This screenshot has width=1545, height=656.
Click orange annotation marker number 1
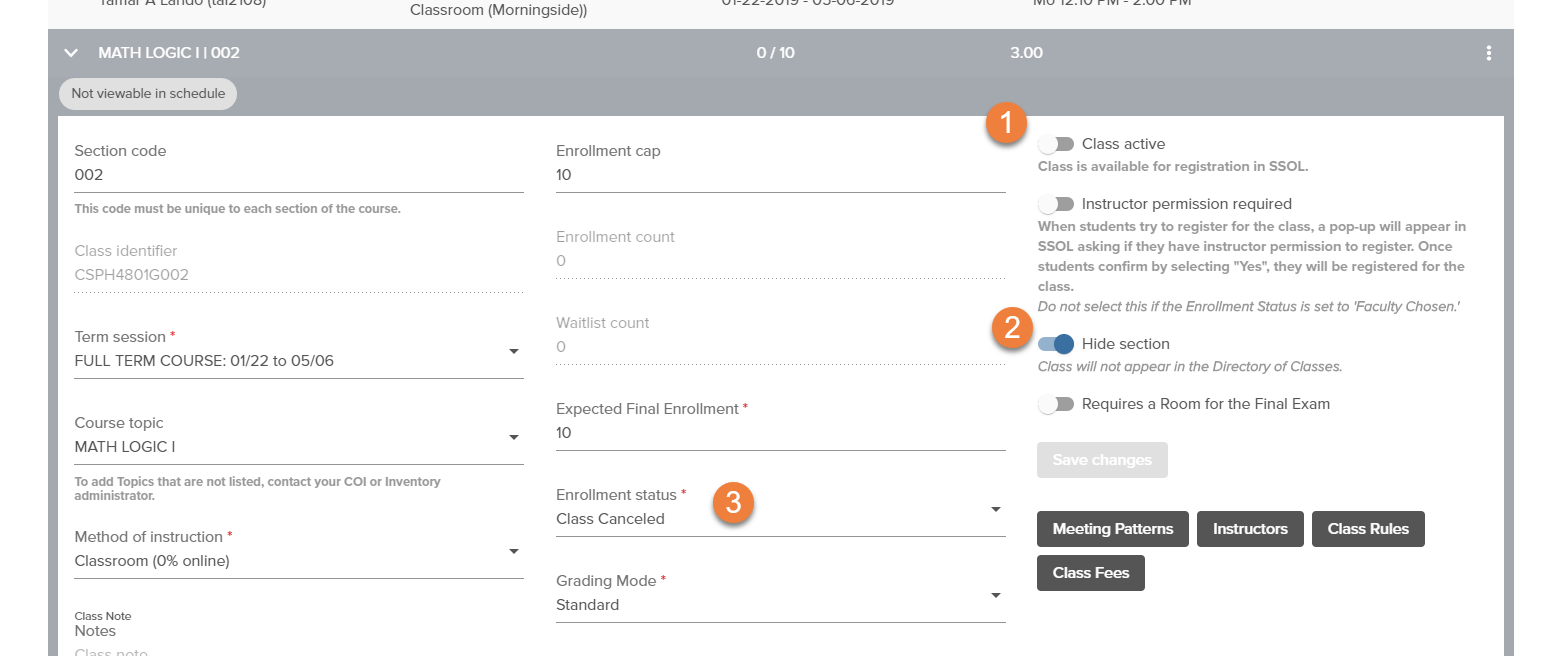(1006, 124)
